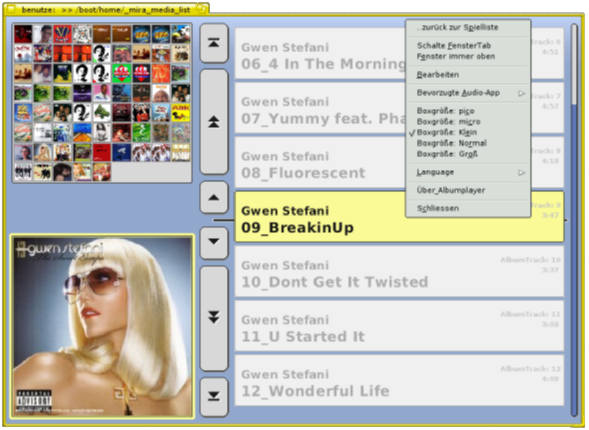This screenshot has height=430, width=589.
Task: Select 'zurück zur Spielliste' menu entry
Action: [468, 27]
